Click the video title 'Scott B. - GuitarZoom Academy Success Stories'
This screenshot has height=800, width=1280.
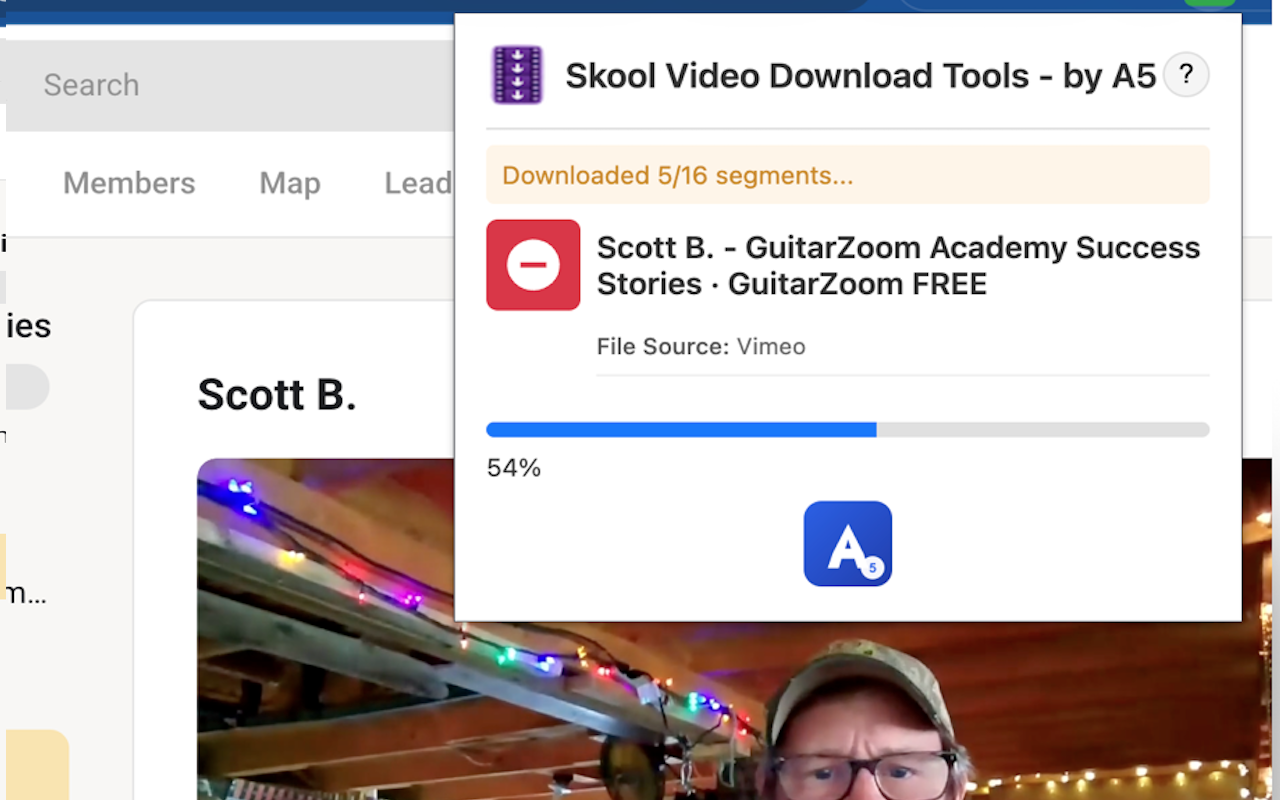click(898, 265)
